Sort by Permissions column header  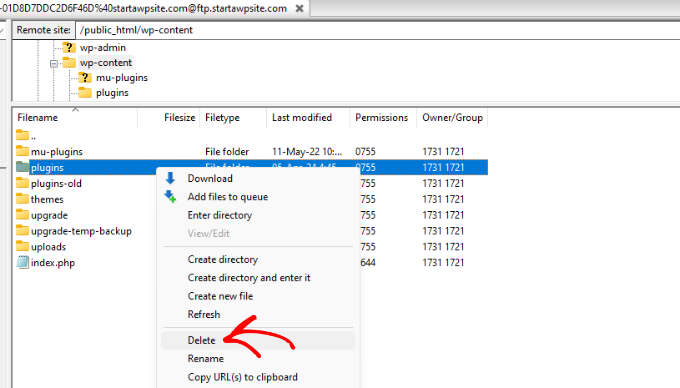coord(381,117)
